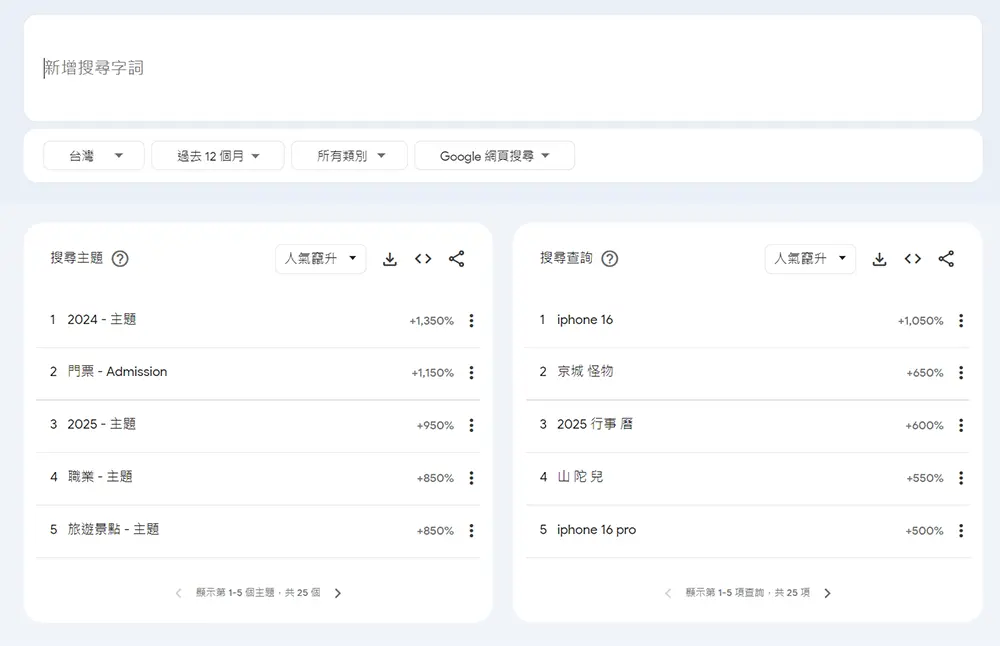Viewport: 1000px width, 646px height.
Task: Share the 搜尋主題 panel
Action: pyautogui.click(x=457, y=259)
